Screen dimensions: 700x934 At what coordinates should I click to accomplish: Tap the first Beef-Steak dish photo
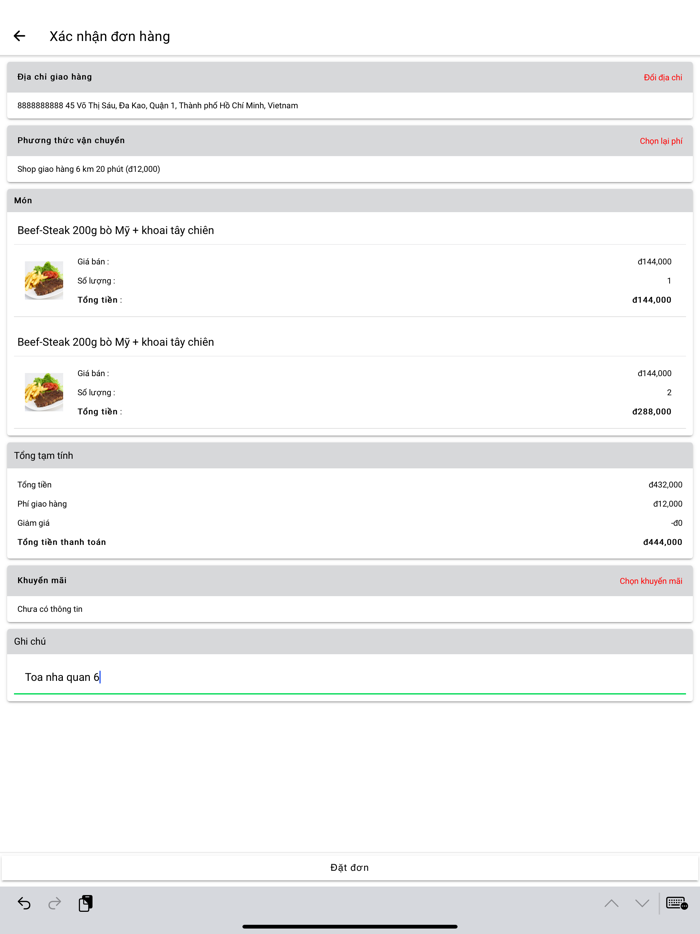point(43,280)
